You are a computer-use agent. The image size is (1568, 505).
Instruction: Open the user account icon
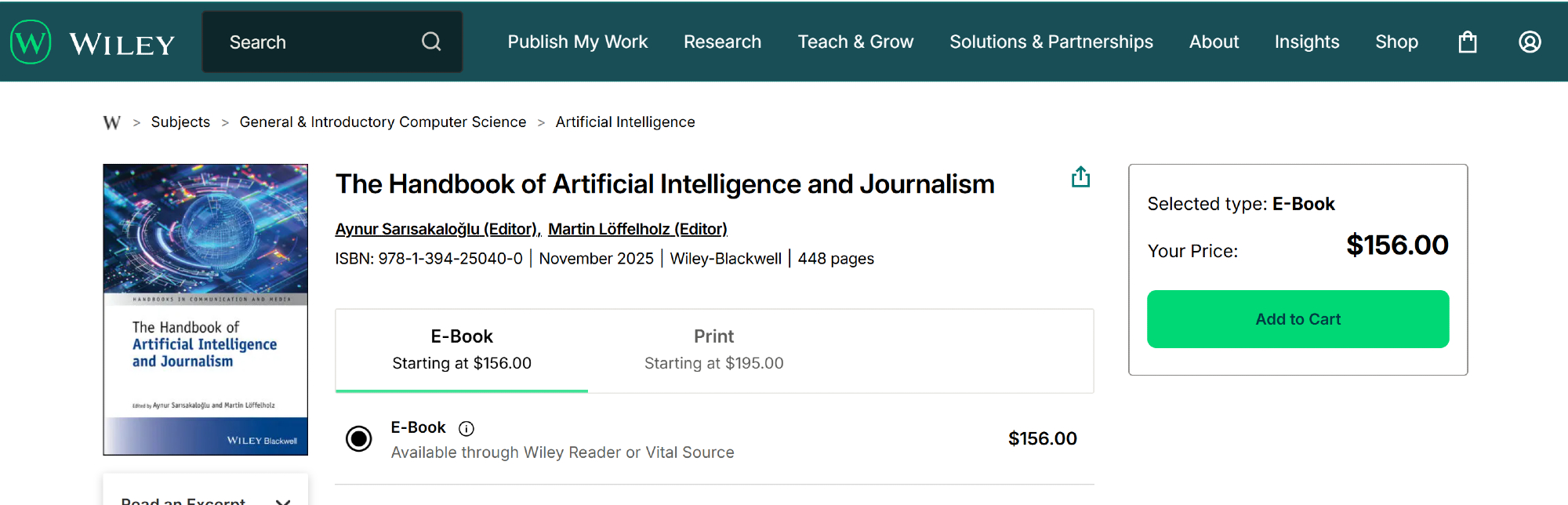click(1530, 42)
